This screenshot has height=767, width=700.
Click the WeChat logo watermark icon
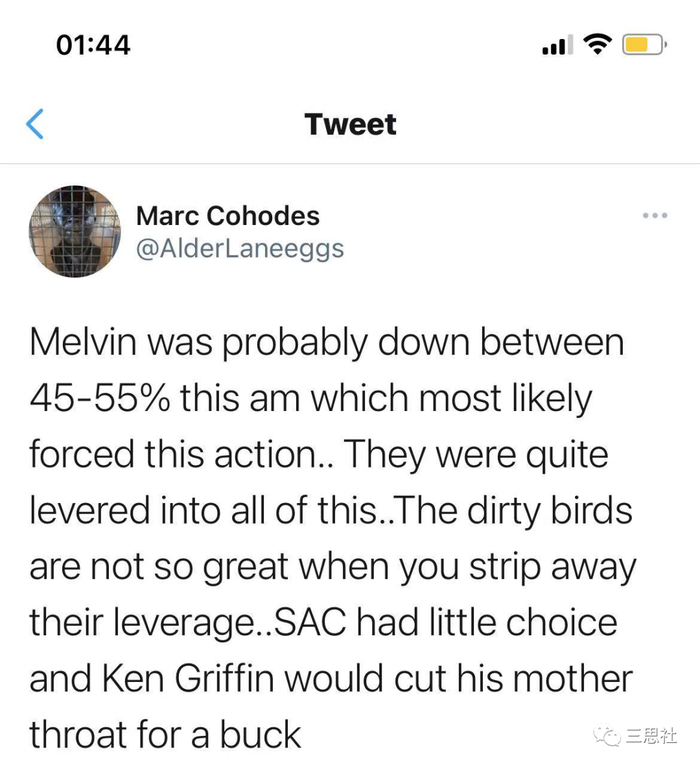tap(608, 737)
